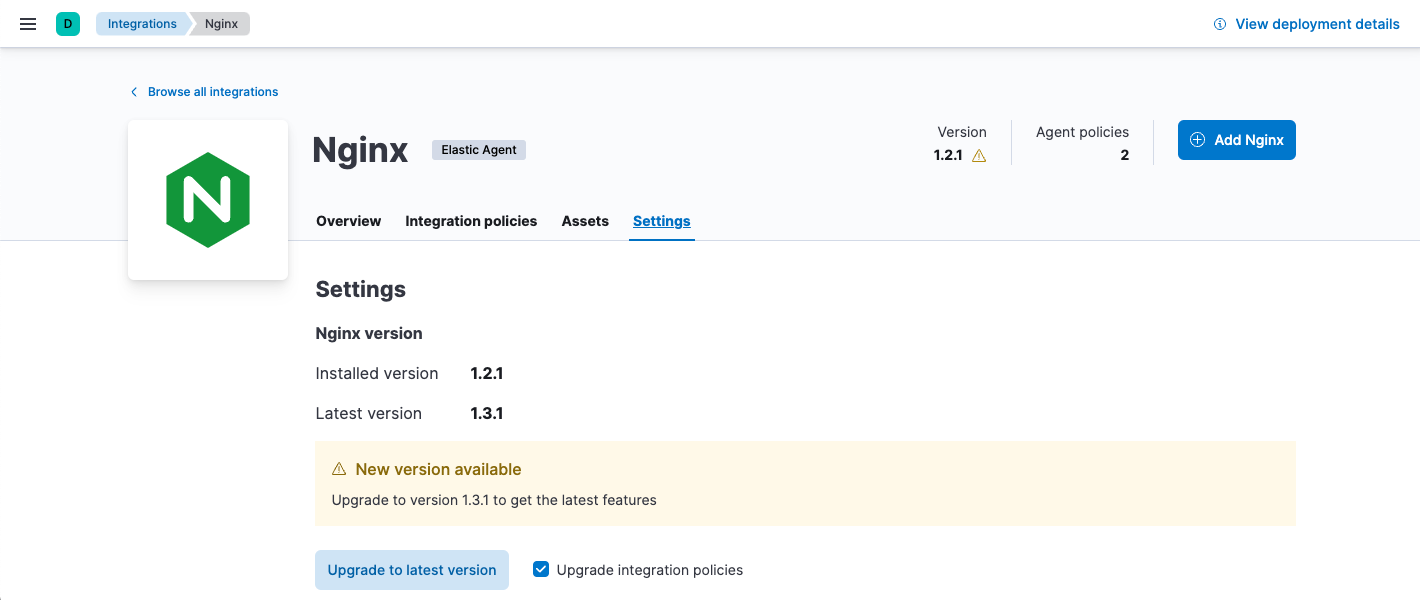
Task: Switch to the Overview tab
Action: pos(348,221)
